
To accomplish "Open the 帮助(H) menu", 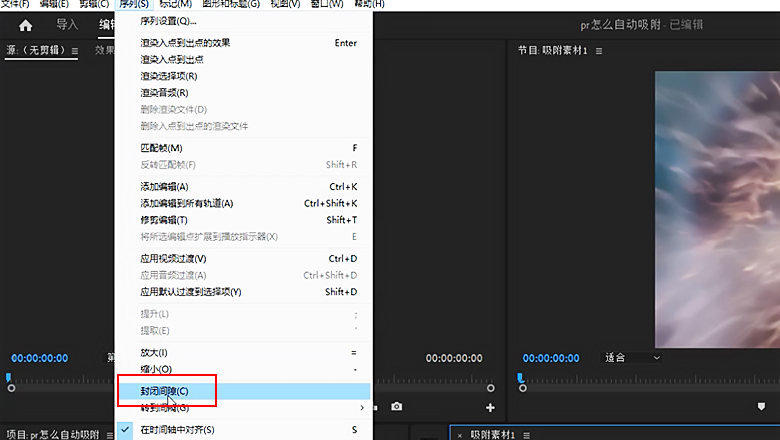I will pyautogui.click(x=369, y=4).
